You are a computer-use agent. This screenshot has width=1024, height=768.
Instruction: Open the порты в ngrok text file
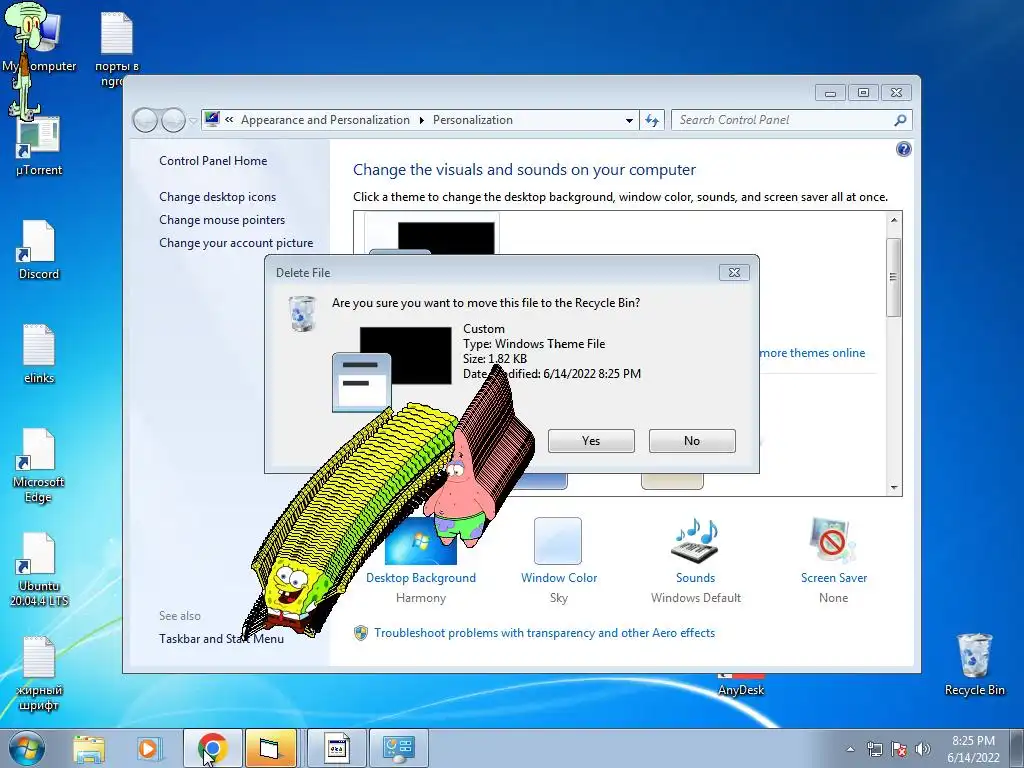(x=117, y=49)
